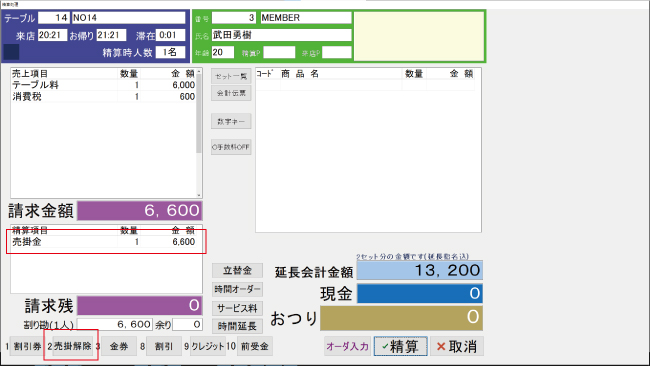
Task: Click the 金券 voucher button
Action: tap(119, 346)
